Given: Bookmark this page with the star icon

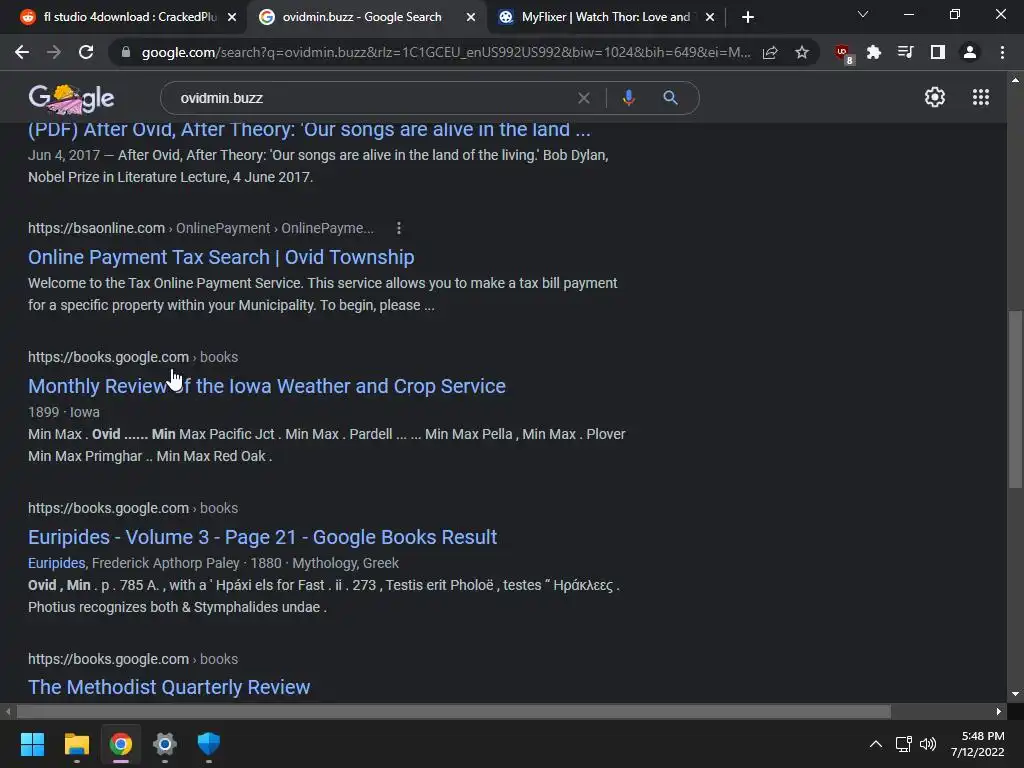Looking at the screenshot, I should point(802,52).
